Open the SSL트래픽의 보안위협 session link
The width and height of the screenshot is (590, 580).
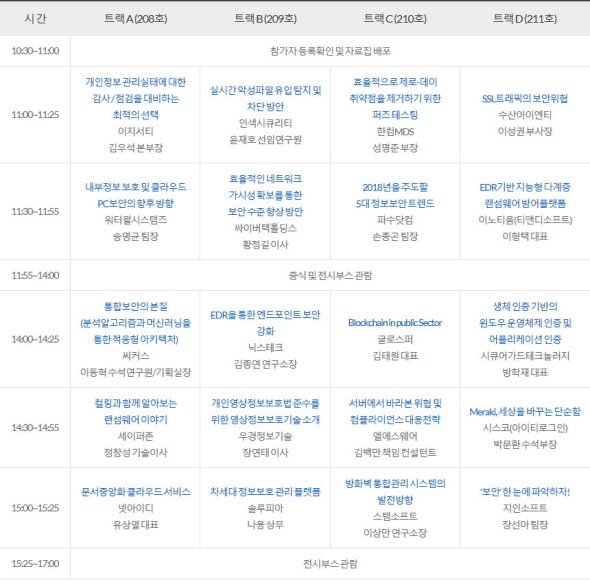point(525,99)
